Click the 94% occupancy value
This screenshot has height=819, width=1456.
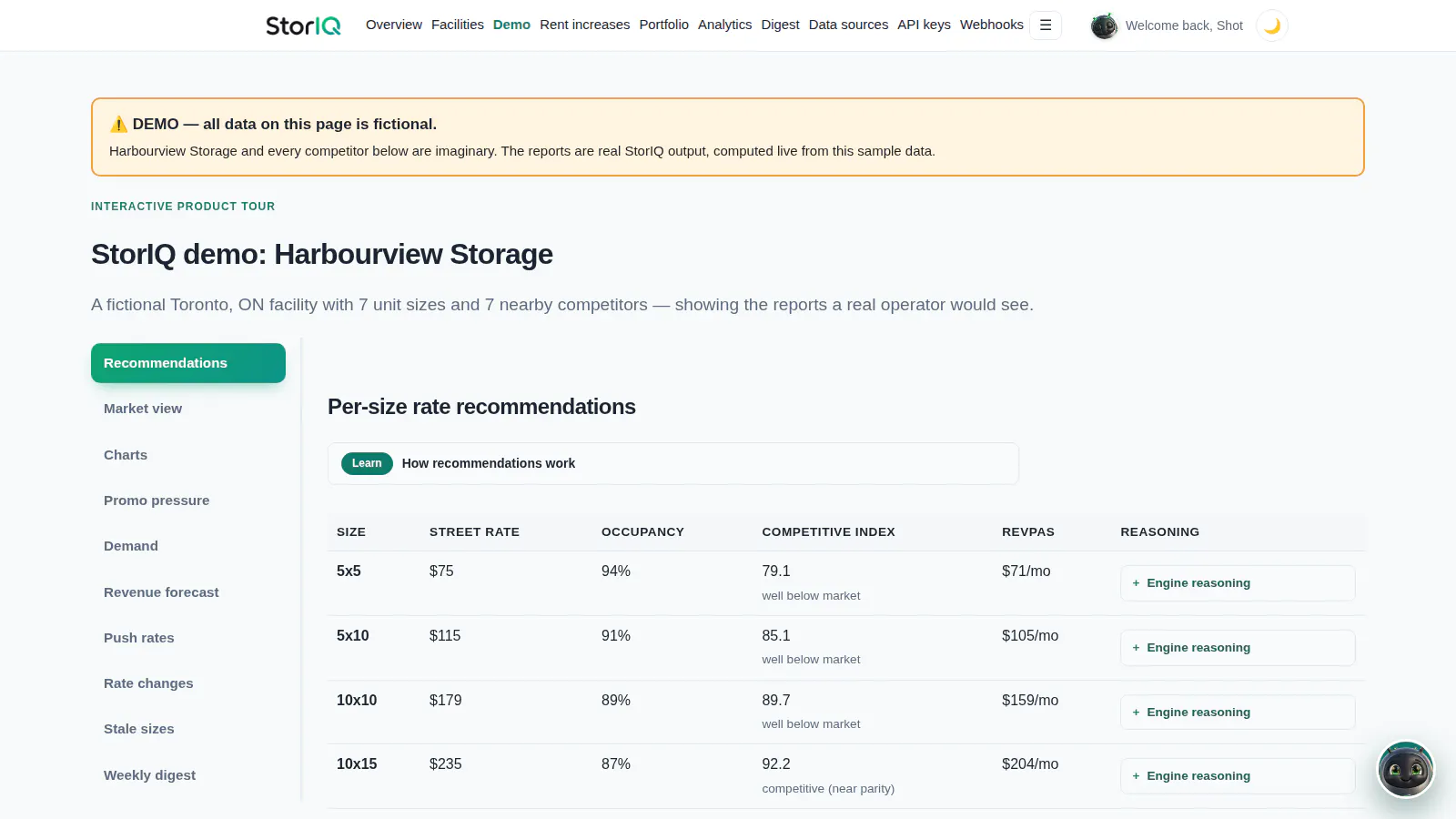coord(616,571)
